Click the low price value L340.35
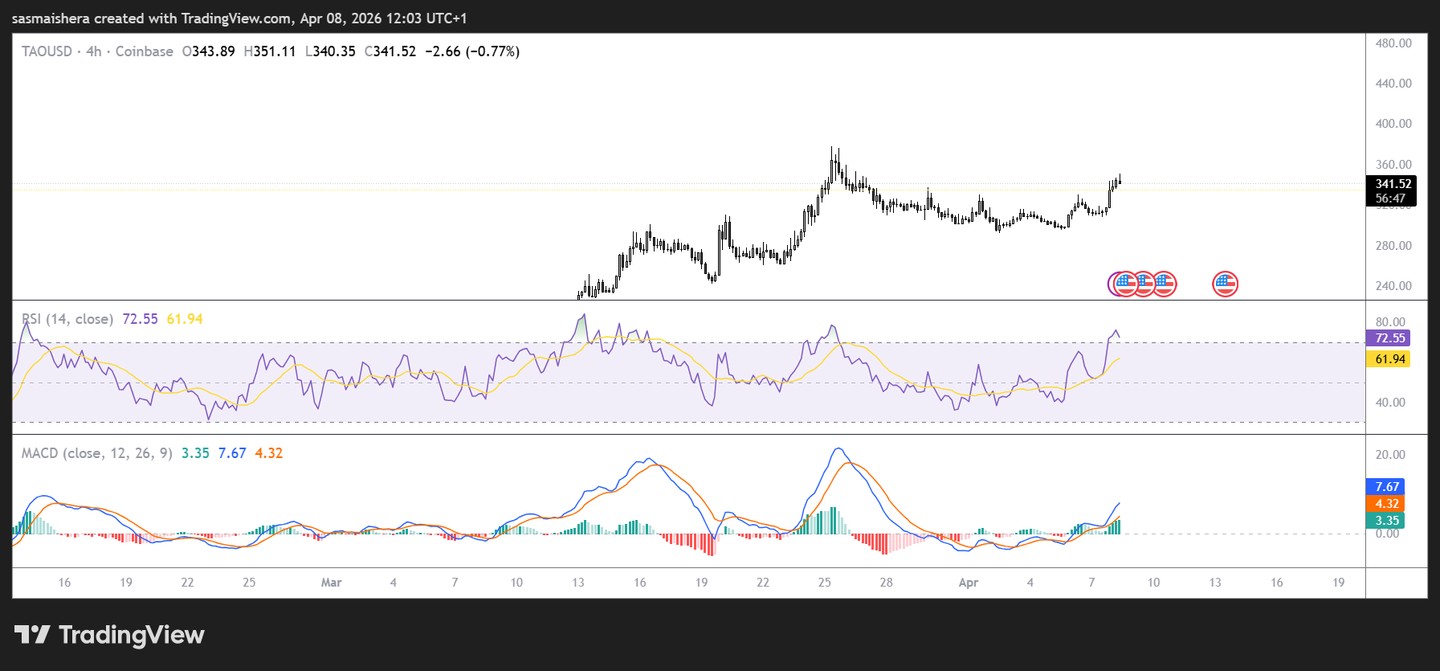1440x671 pixels. (x=331, y=51)
